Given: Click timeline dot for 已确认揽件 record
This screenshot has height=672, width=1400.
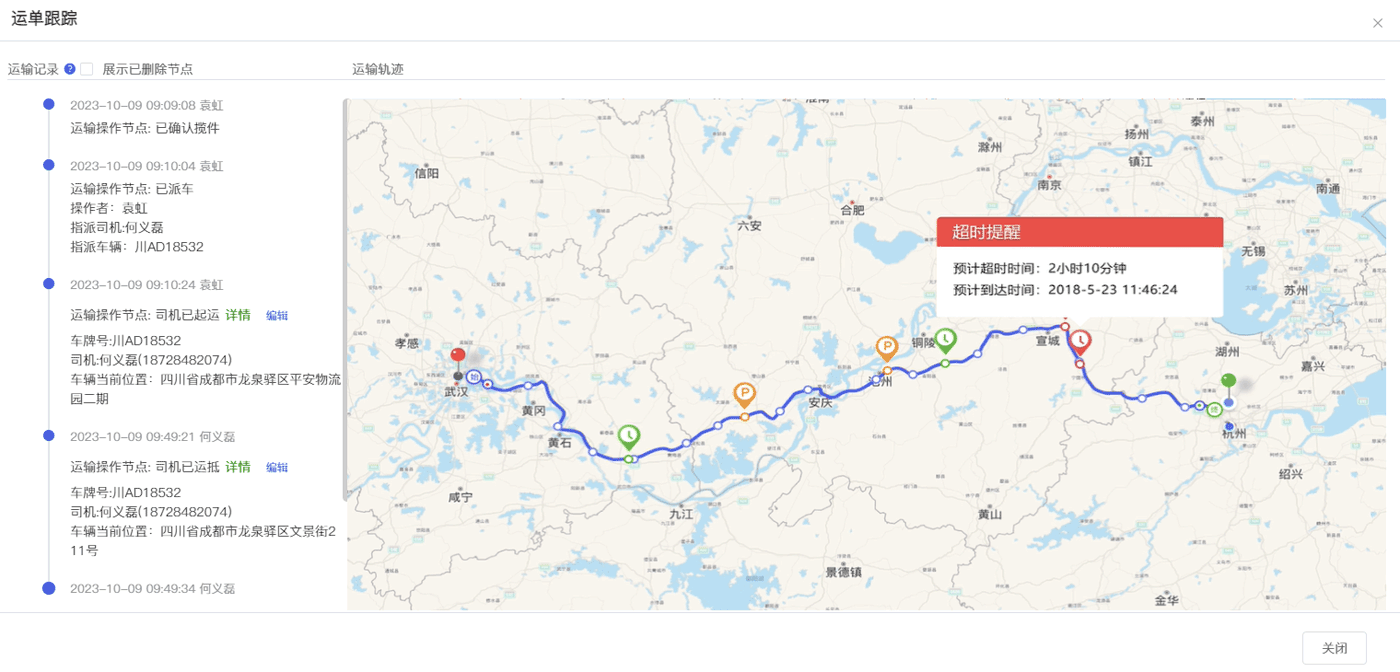Looking at the screenshot, I should (x=48, y=104).
